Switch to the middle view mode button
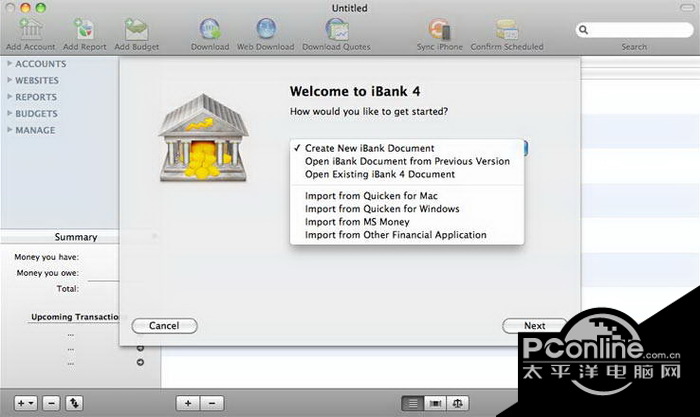700x417 pixels. pos(435,403)
